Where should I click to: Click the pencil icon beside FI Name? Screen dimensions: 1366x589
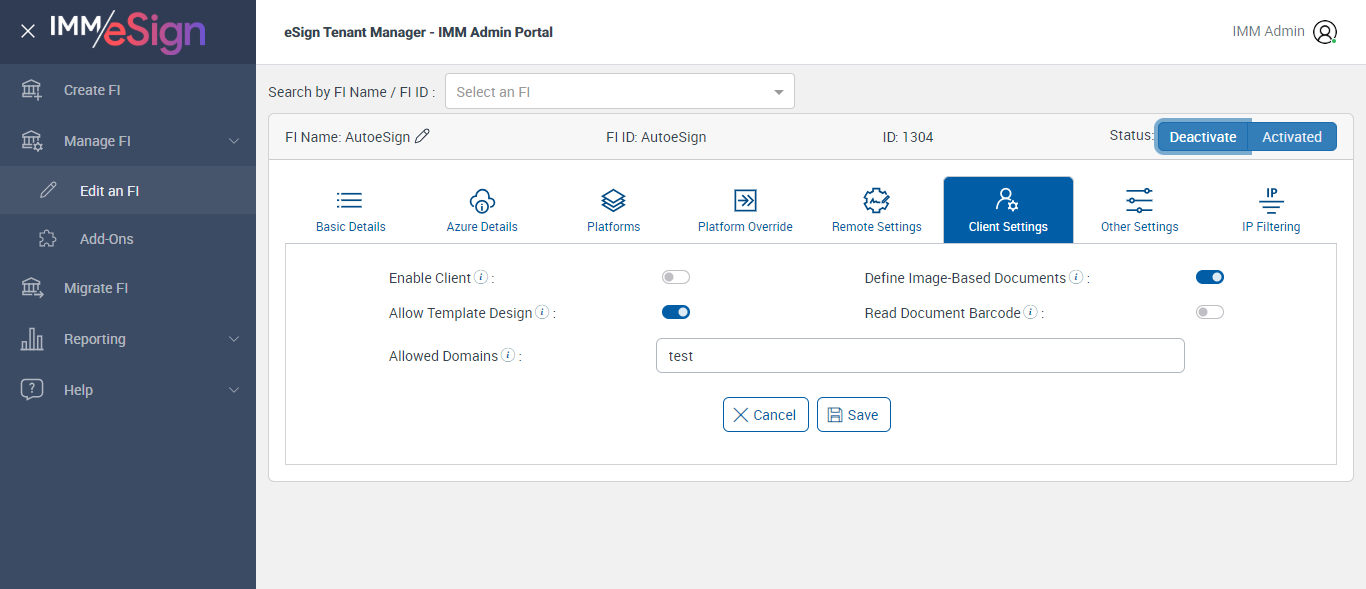point(422,137)
